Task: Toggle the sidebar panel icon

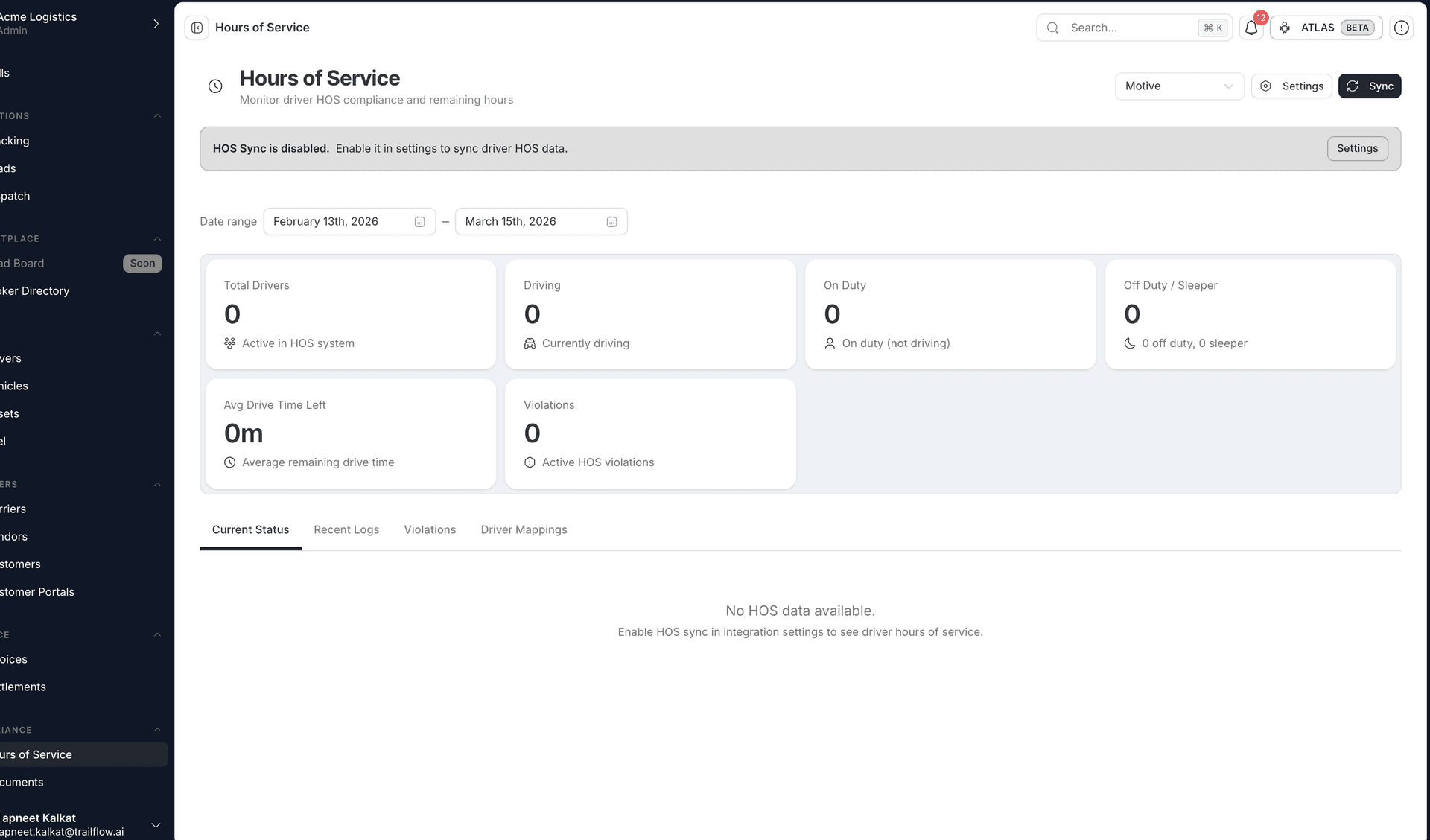Action: pyautogui.click(x=197, y=28)
